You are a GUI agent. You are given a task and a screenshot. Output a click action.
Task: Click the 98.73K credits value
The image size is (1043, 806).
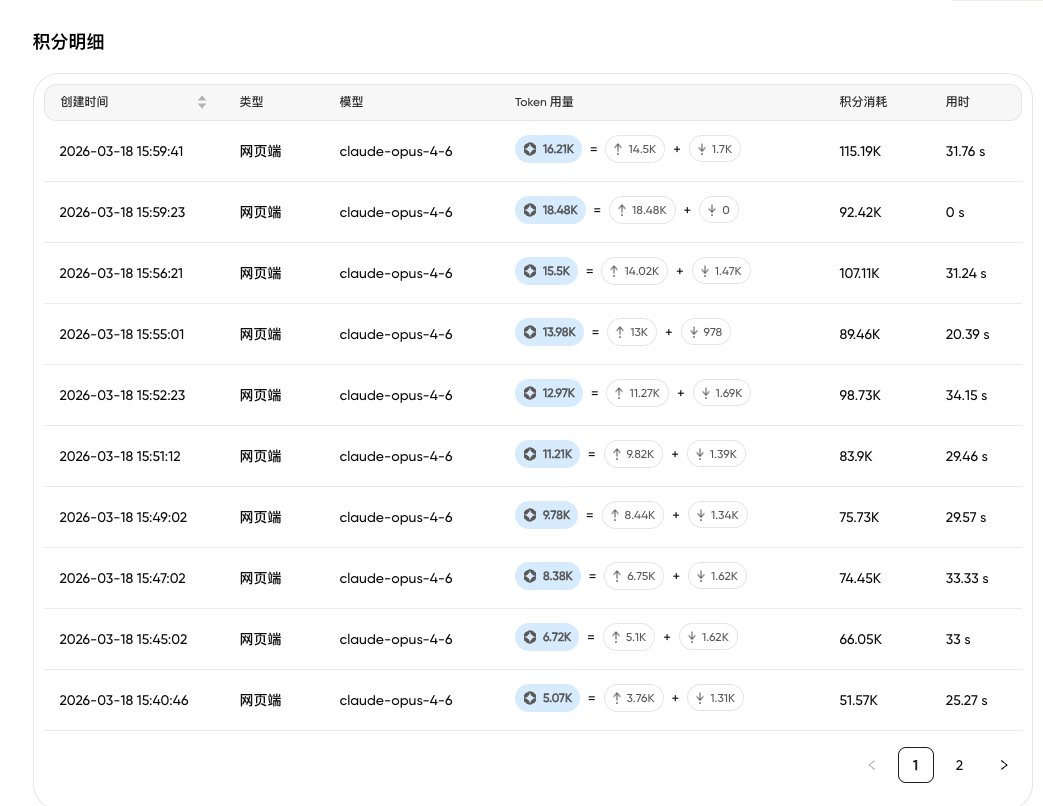coord(860,395)
